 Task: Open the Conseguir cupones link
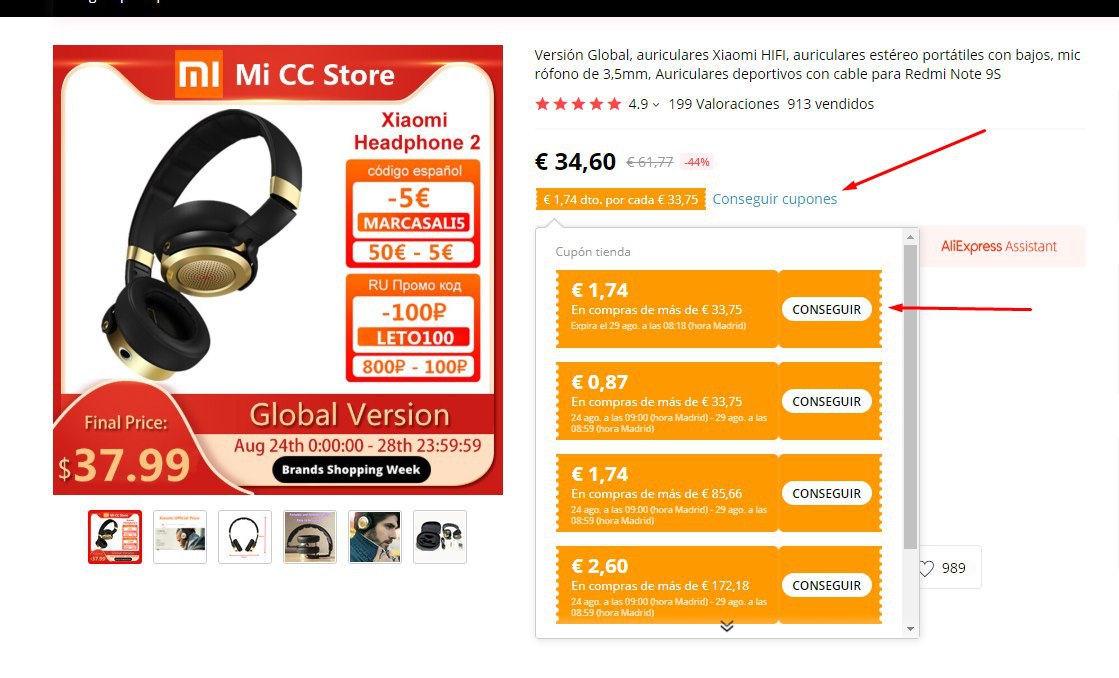(774, 199)
